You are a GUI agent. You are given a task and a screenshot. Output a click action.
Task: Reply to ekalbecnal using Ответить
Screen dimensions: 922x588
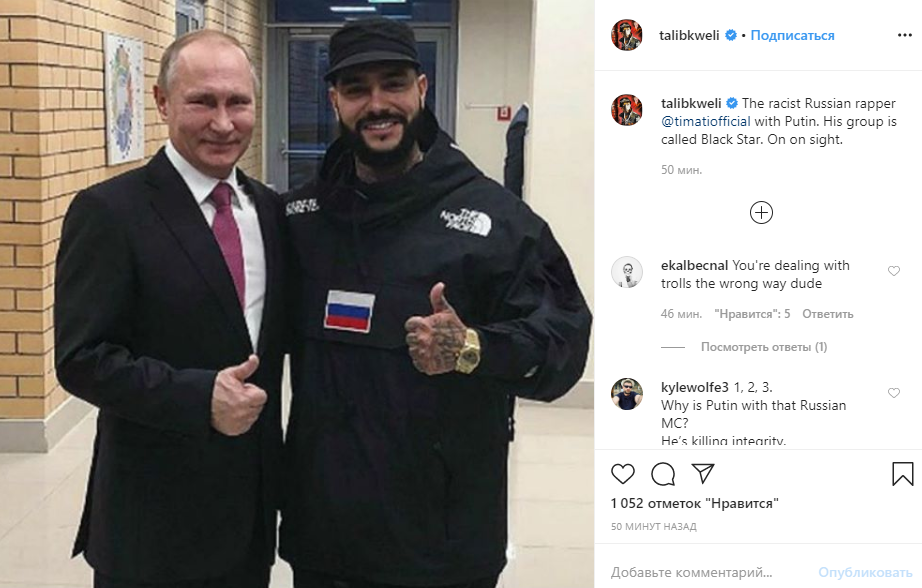coord(827,314)
